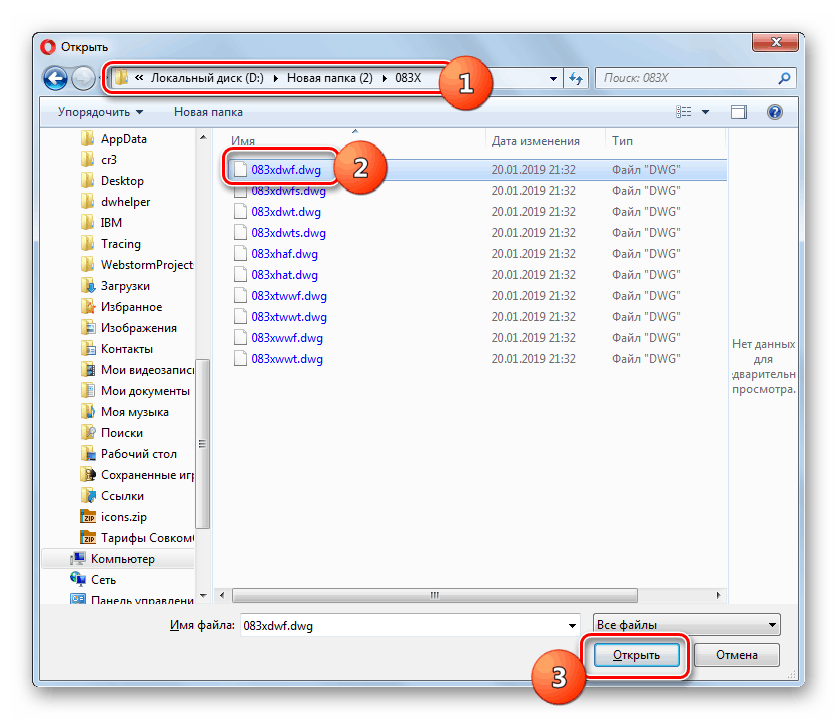
Task: Select the file 083xhat.dwg
Action: [285, 275]
